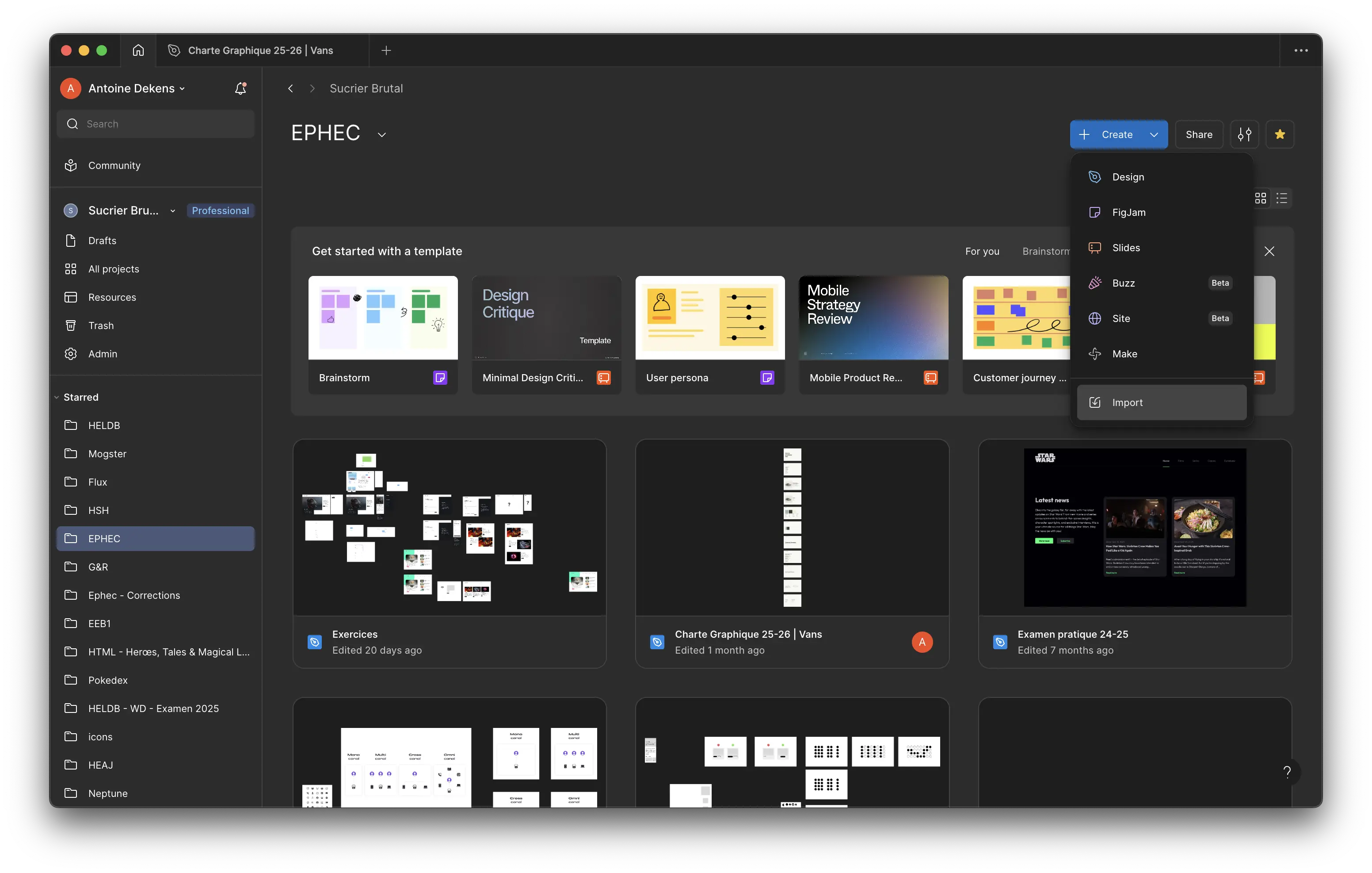
Task: Open the Exercices file thumbnail
Action: click(449, 528)
